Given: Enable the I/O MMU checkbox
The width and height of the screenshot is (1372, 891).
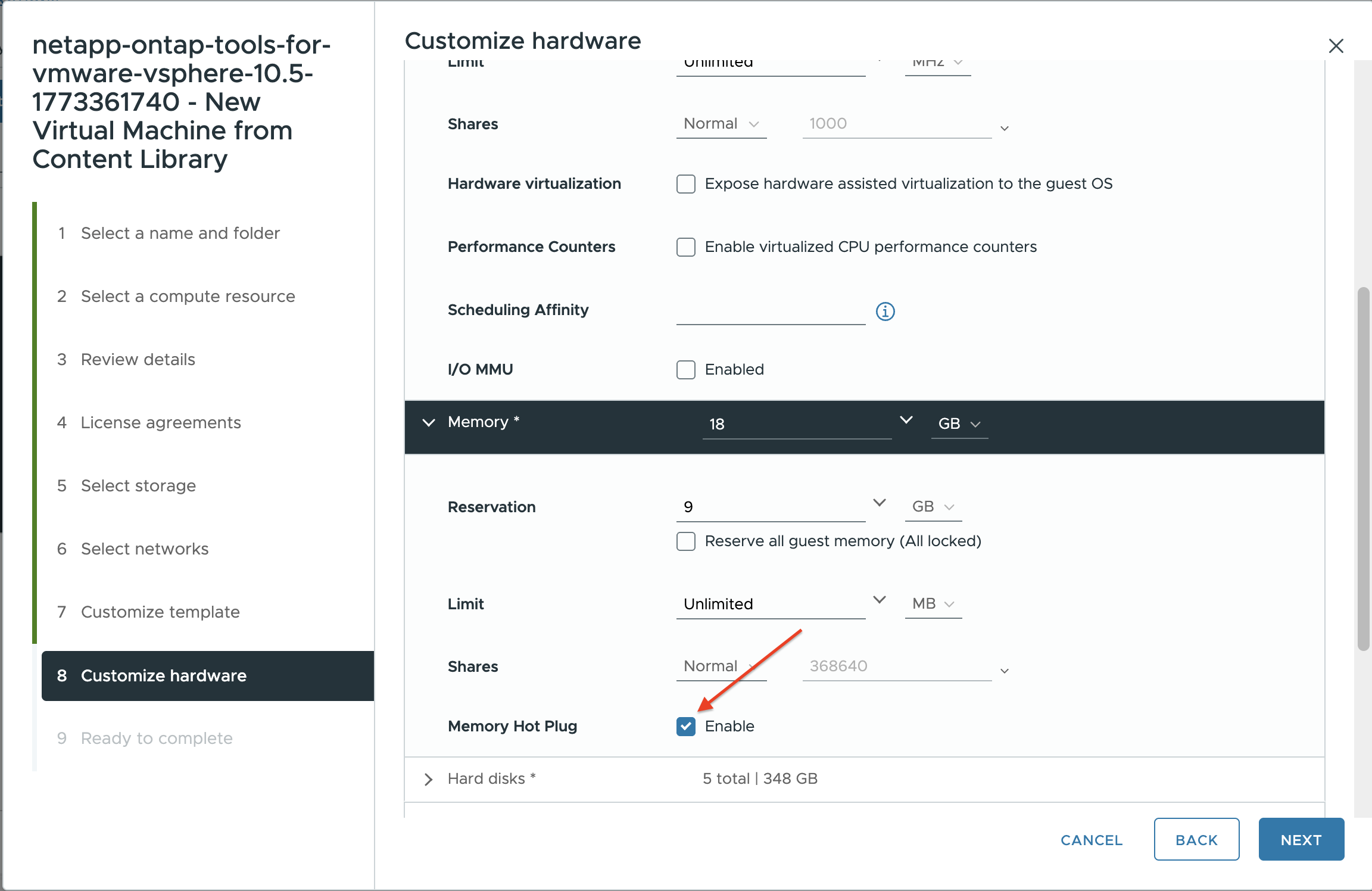Looking at the screenshot, I should [x=686, y=370].
